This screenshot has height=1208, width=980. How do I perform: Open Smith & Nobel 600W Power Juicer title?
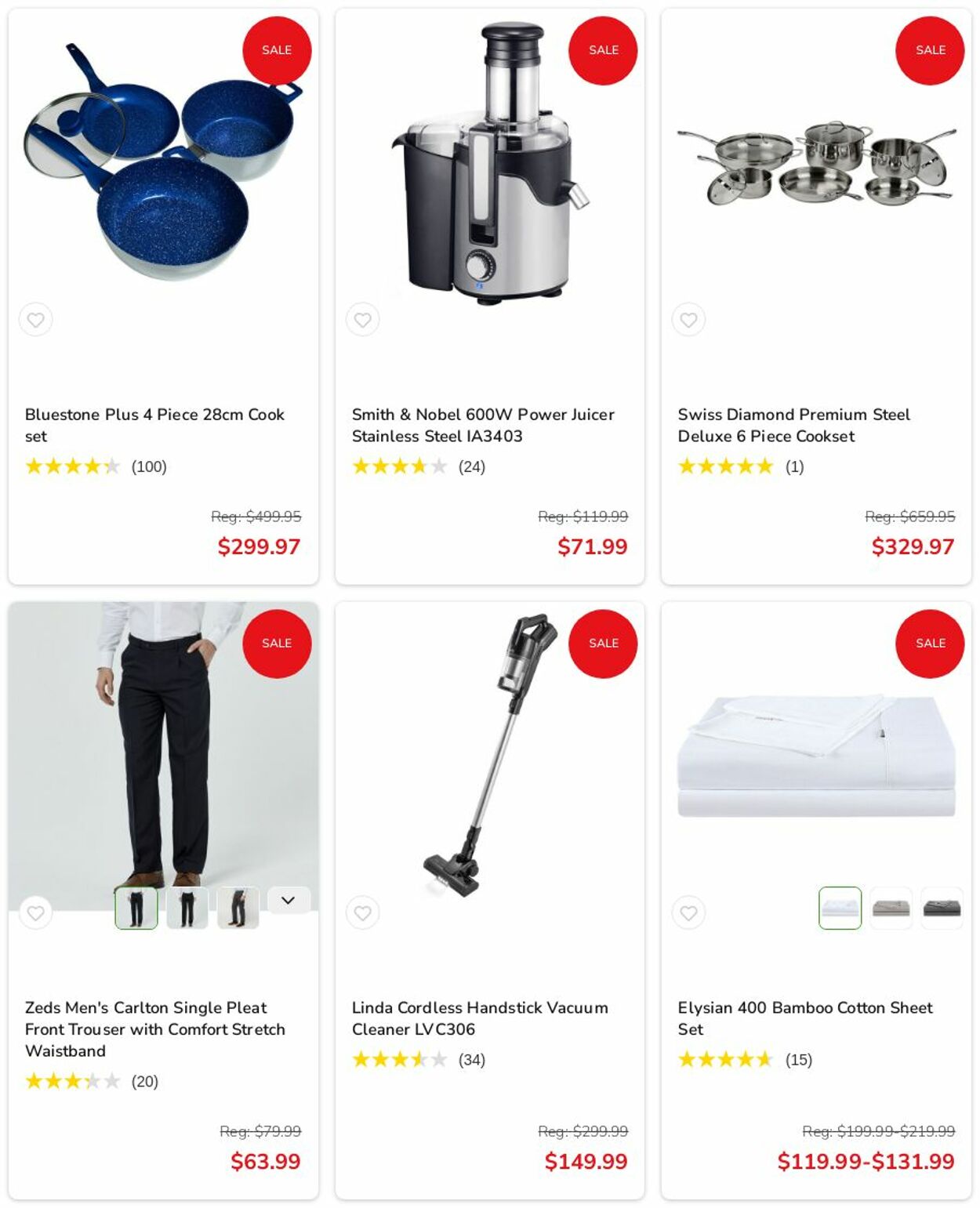tap(483, 425)
